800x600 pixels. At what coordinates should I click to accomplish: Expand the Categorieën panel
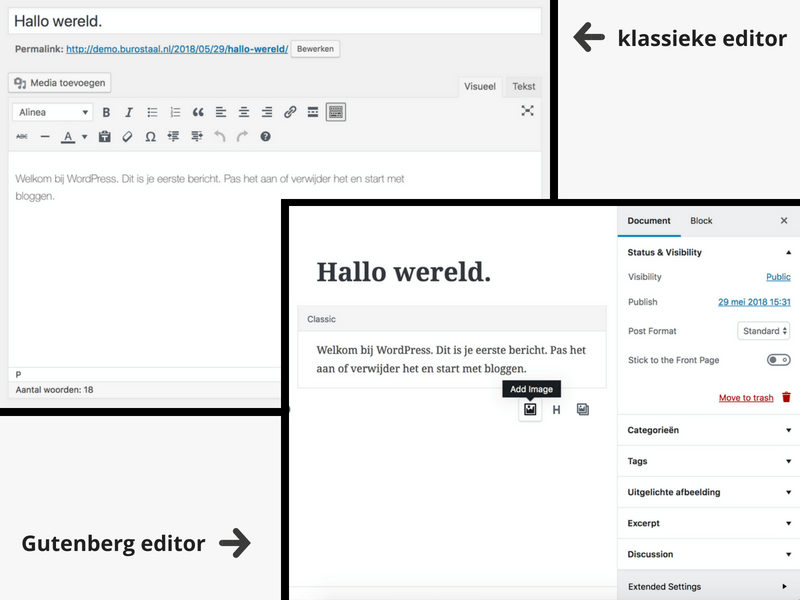coord(709,430)
